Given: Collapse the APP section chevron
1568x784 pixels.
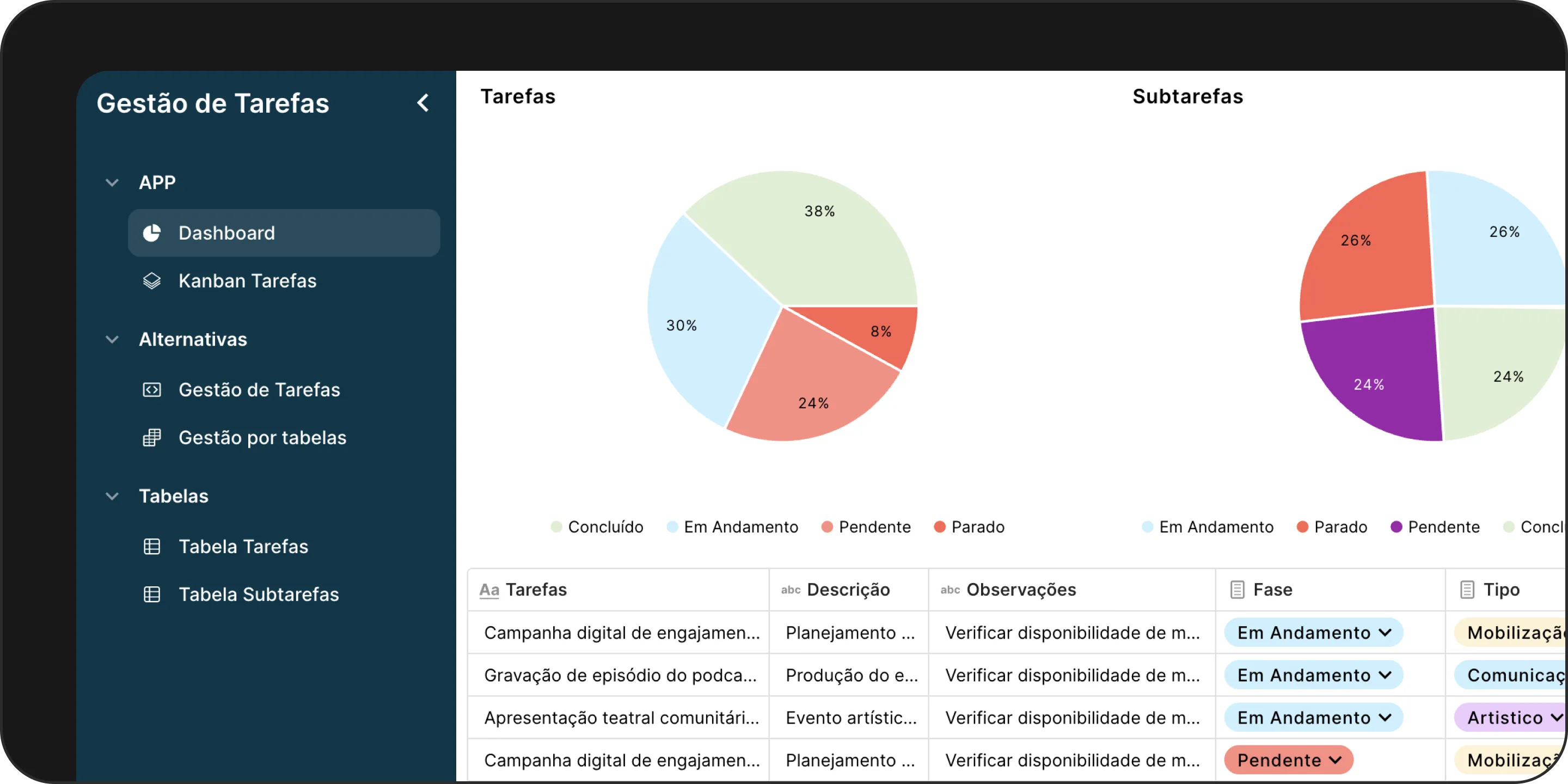Looking at the screenshot, I should (x=112, y=182).
